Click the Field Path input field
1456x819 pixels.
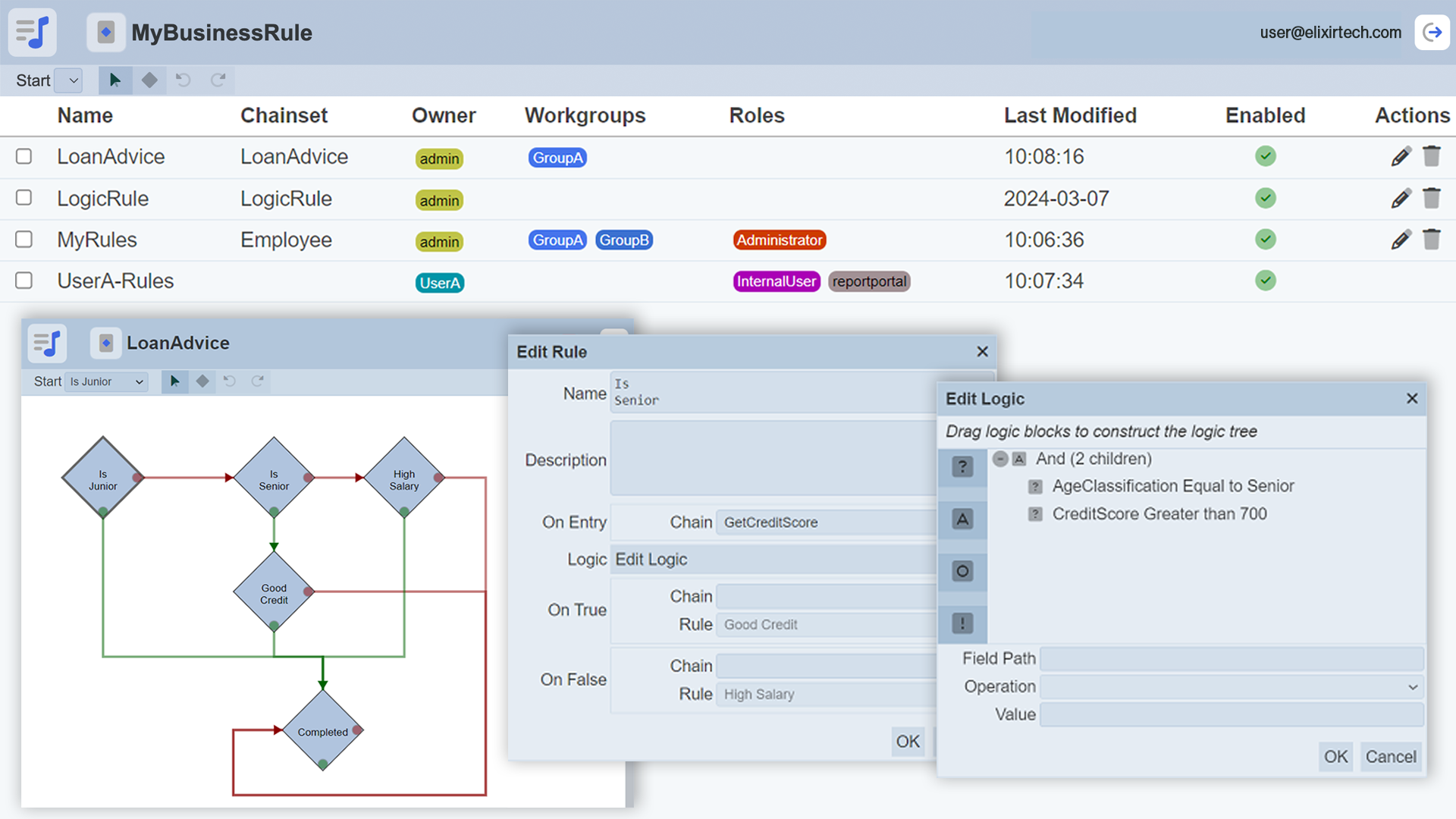[x=1232, y=658]
